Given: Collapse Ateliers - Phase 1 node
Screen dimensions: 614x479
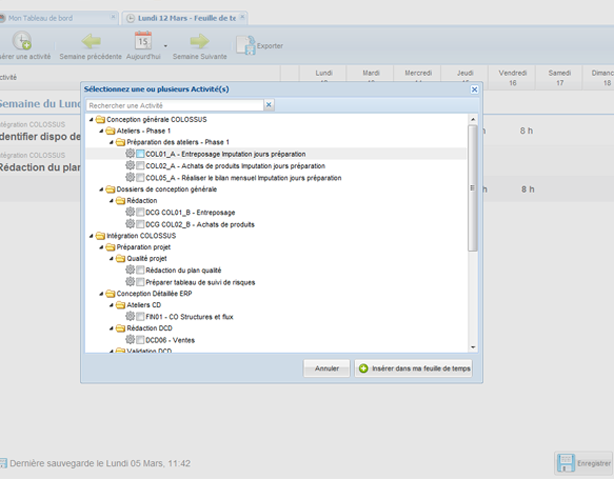Looking at the screenshot, I should pos(101,131).
